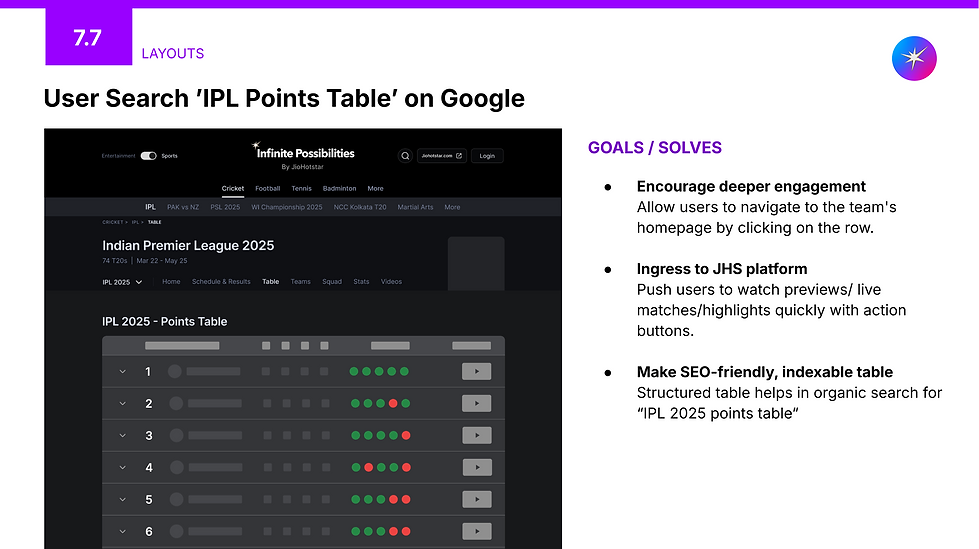Switch to the Tennis tab
This screenshot has width=979, height=549.
[x=302, y=189]
